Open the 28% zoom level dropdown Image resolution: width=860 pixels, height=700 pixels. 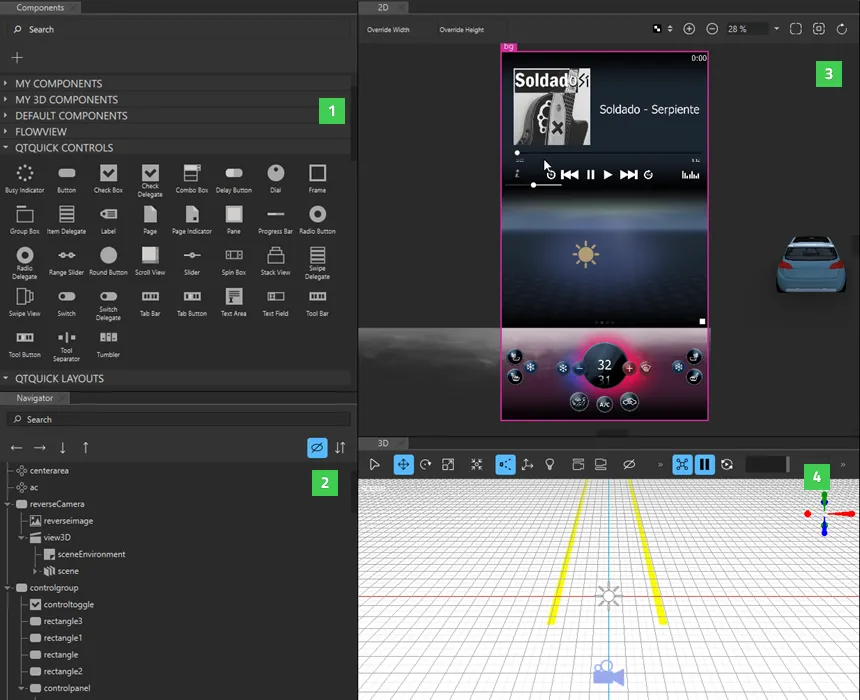[778, 28]
